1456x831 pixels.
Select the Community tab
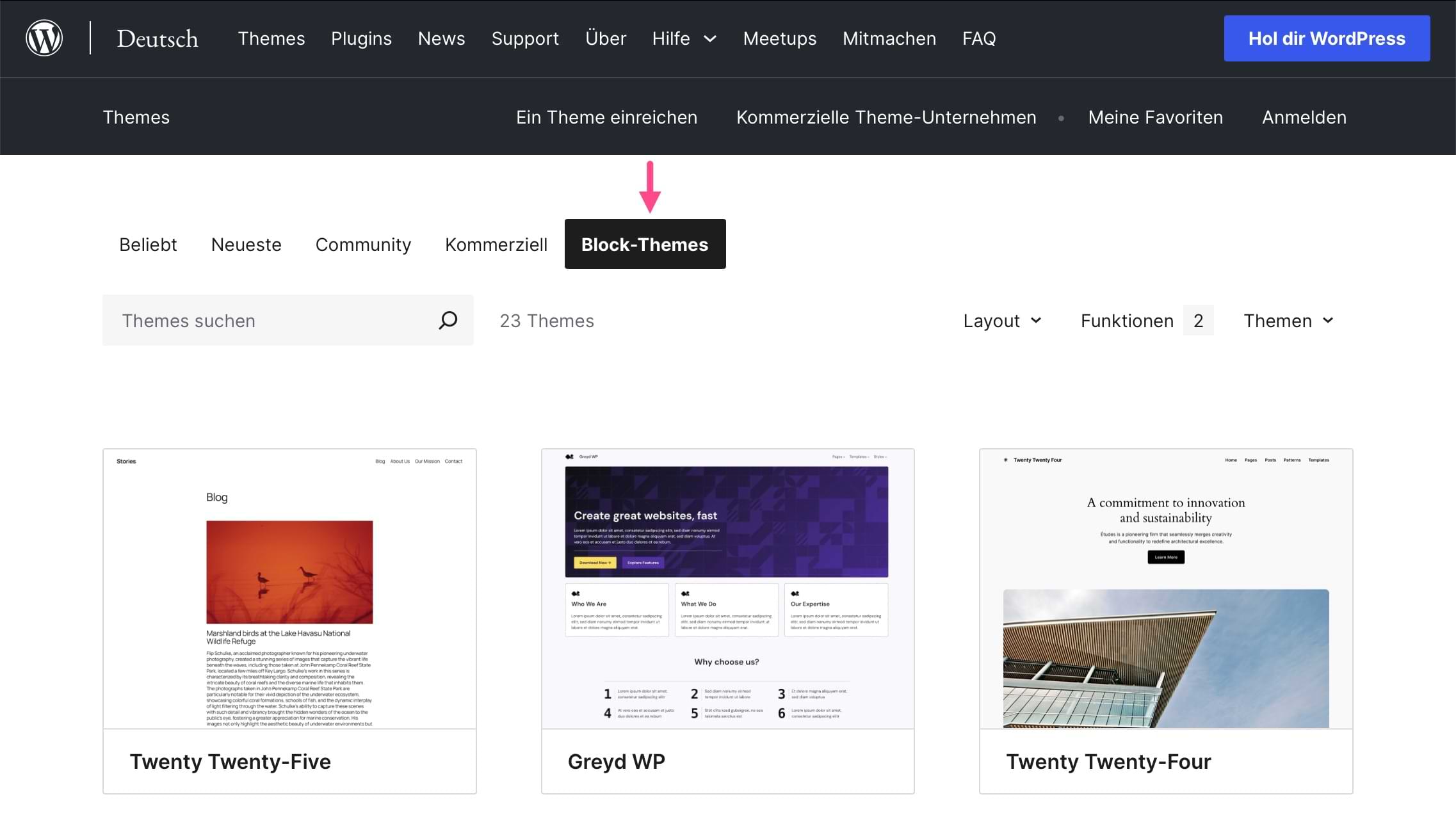coord(363,245)
